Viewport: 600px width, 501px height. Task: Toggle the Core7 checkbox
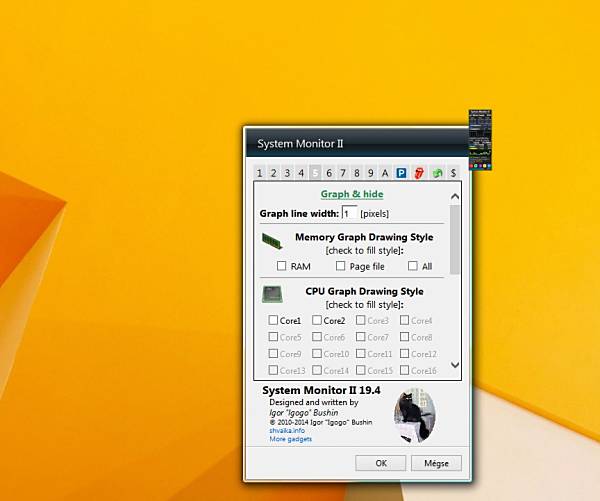(x=360, y=336)
